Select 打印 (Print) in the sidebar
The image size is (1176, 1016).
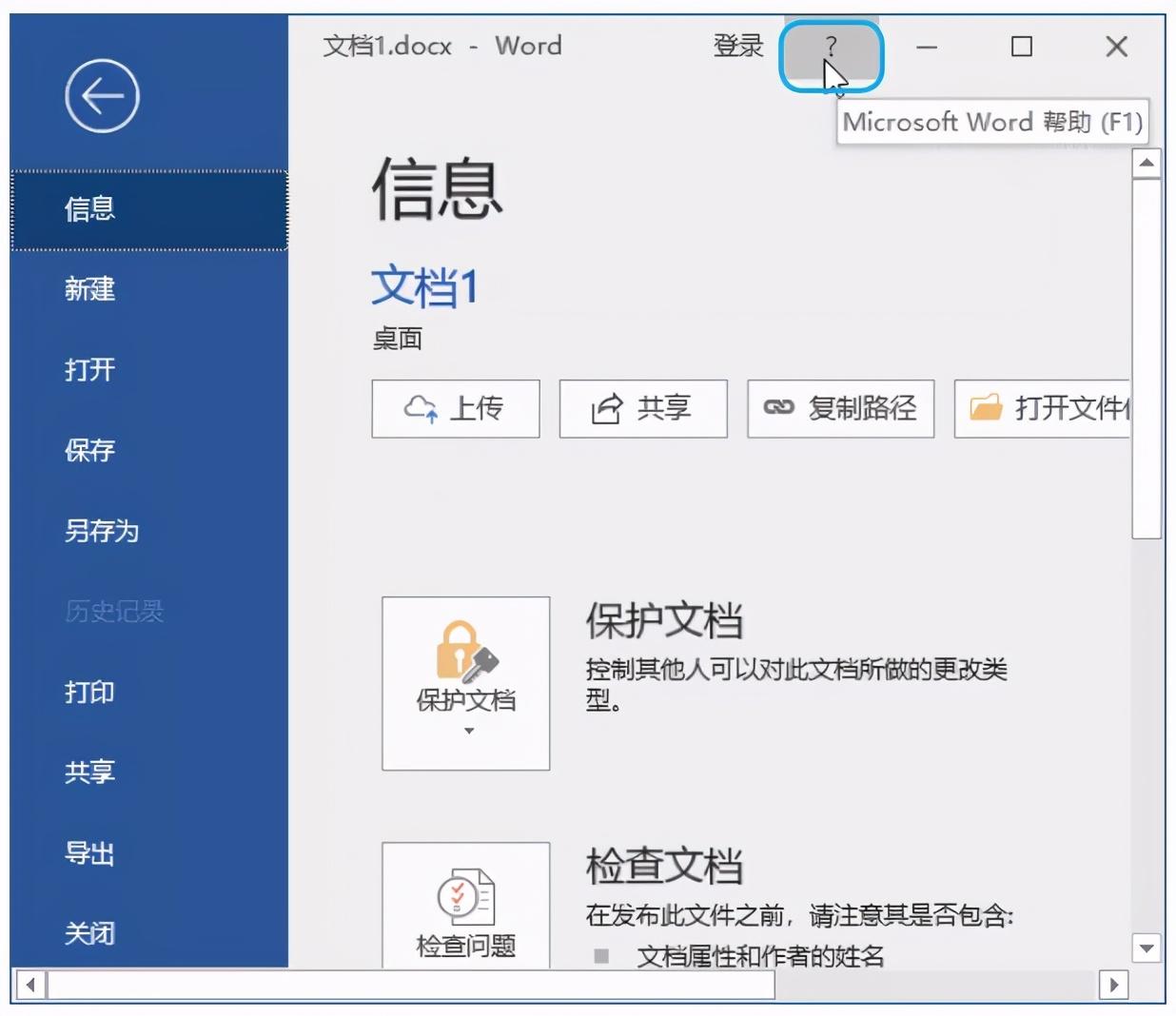(x=88, y=694)
